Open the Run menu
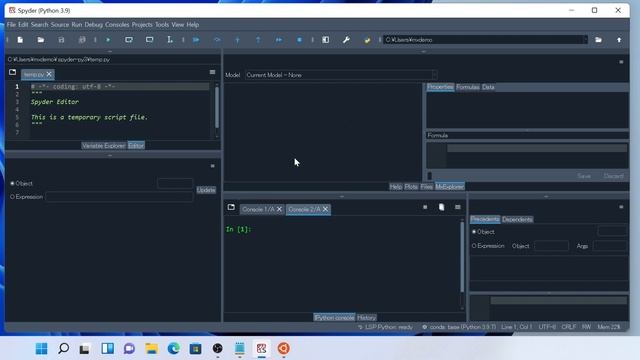Viewport: 640px width, 360px height. point(77,25)
